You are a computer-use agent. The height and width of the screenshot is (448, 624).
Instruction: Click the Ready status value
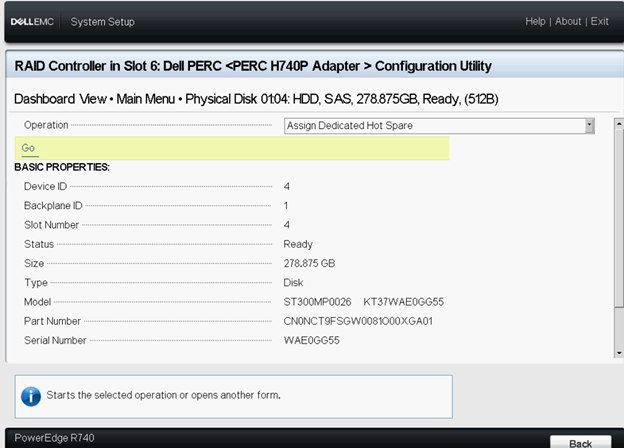pyautogui.click(x=298, y=244)
